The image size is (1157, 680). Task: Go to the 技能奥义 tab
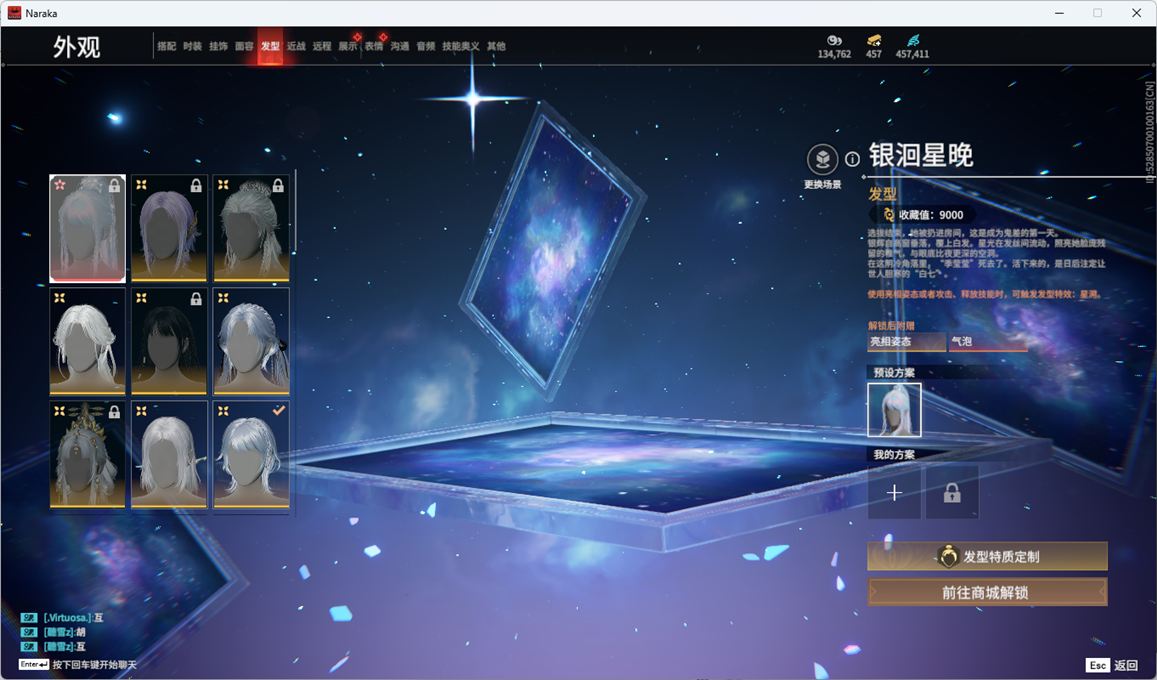point(460,46)
